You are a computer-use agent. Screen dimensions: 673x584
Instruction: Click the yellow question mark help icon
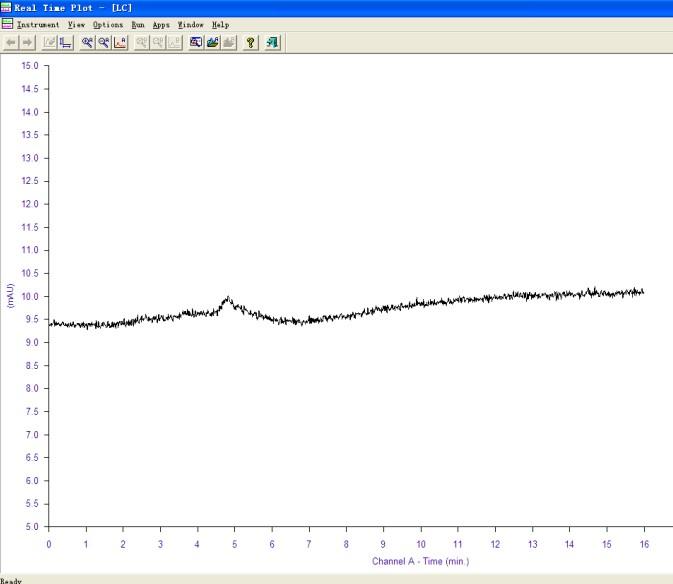[251, 42]
